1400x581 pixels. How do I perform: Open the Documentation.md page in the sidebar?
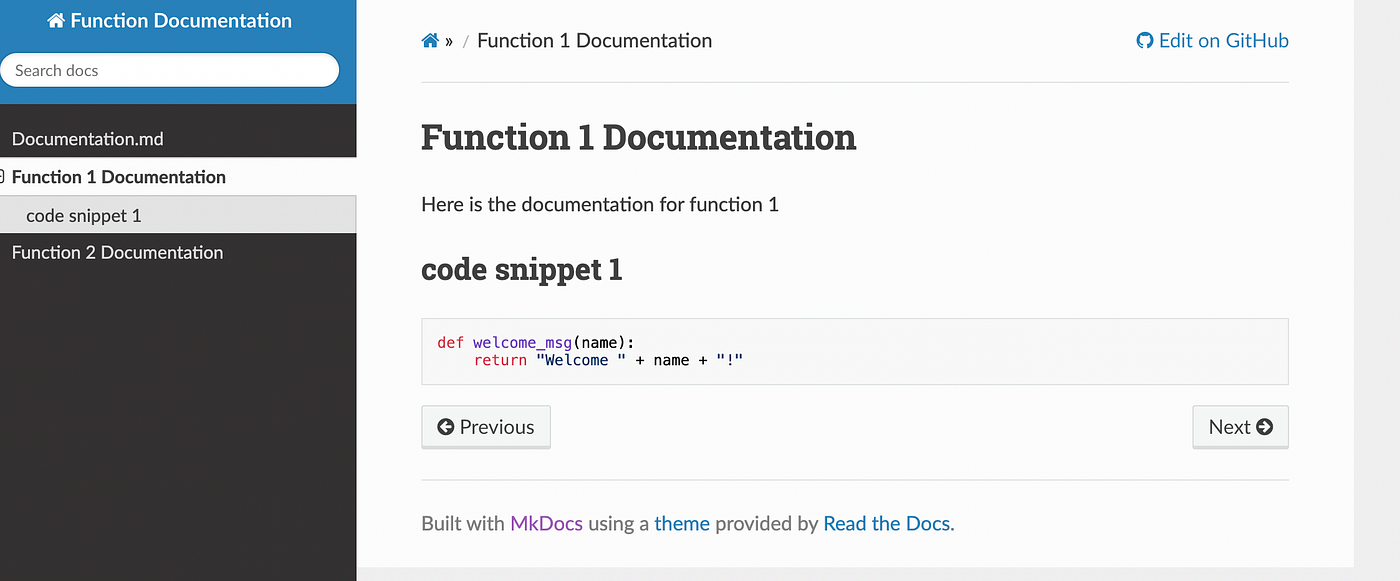point(87,139)
